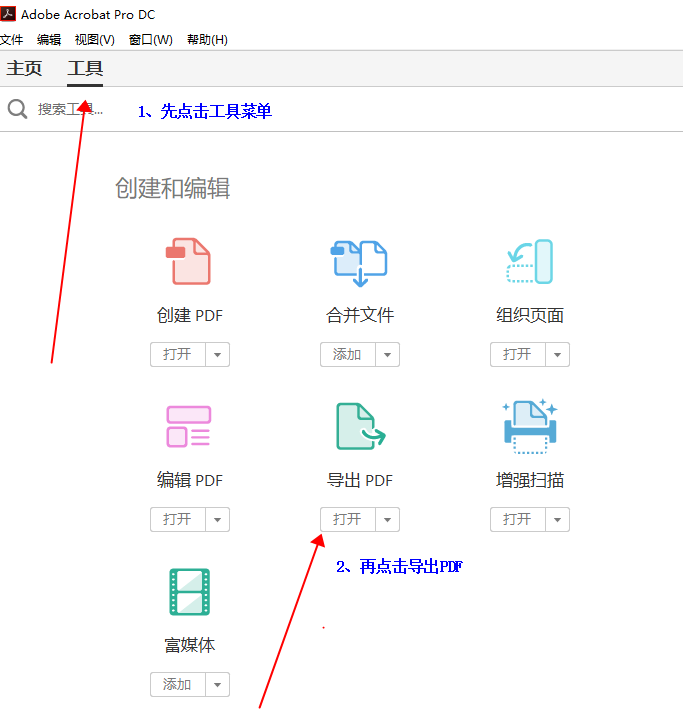This screenshot has width=683, height=722.
Task: Click 打开 button under 增强扫描
Action: [x=518, y=519]
